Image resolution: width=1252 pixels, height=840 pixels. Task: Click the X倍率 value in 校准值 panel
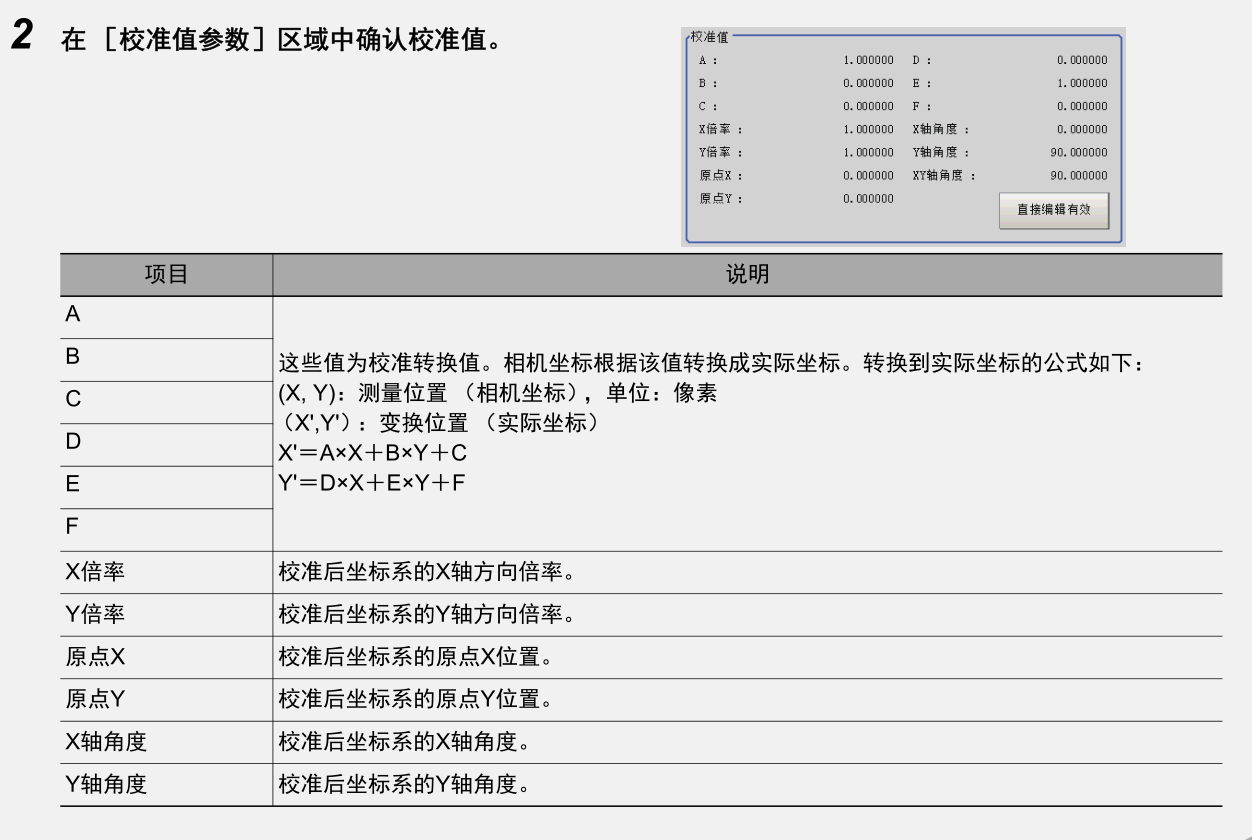(869, 129)
